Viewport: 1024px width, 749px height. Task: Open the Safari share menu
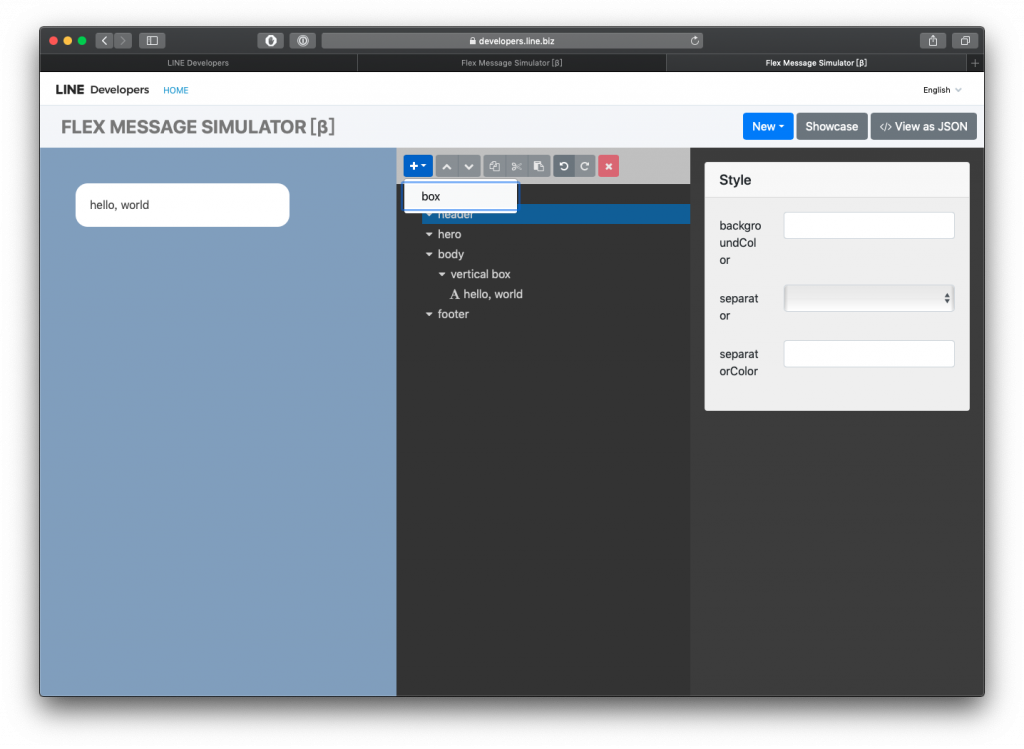coord(933,40)
